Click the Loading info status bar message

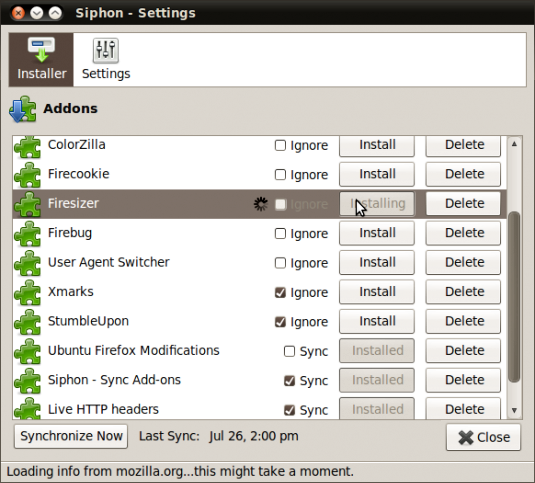pos(180,471)
